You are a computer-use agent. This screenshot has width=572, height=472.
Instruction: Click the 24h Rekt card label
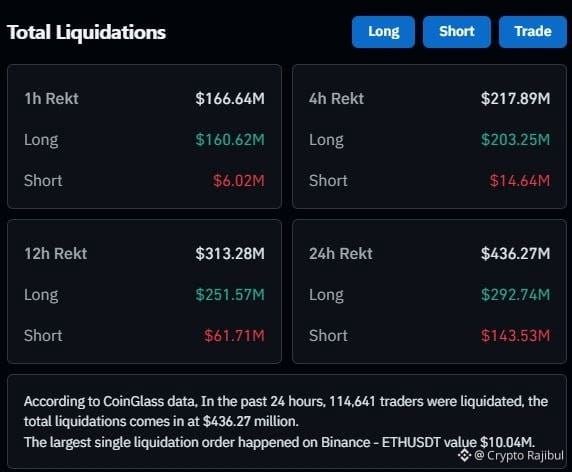341,254
